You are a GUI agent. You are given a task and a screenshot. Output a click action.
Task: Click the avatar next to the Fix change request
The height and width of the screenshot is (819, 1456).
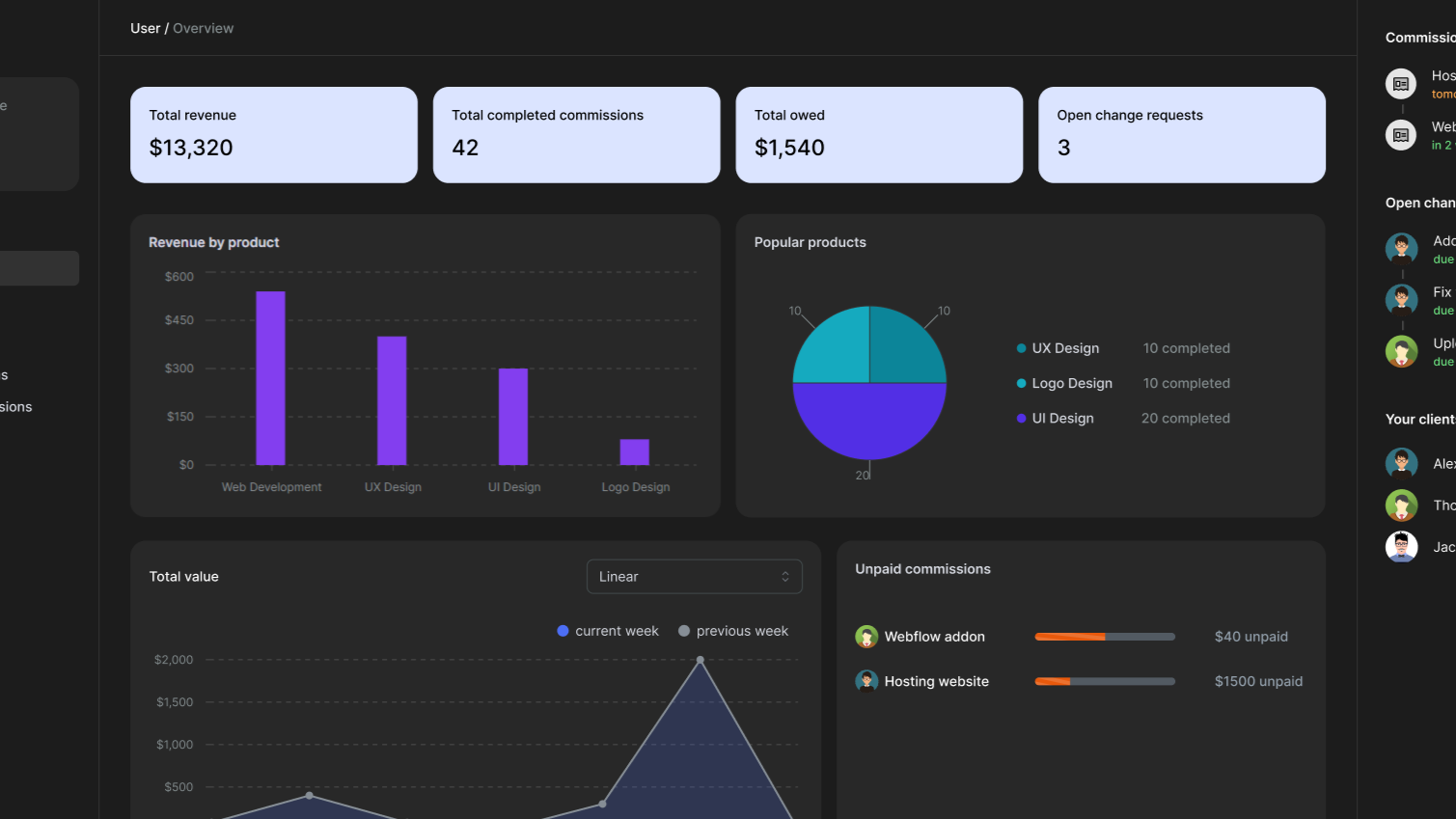(1400, 299)
